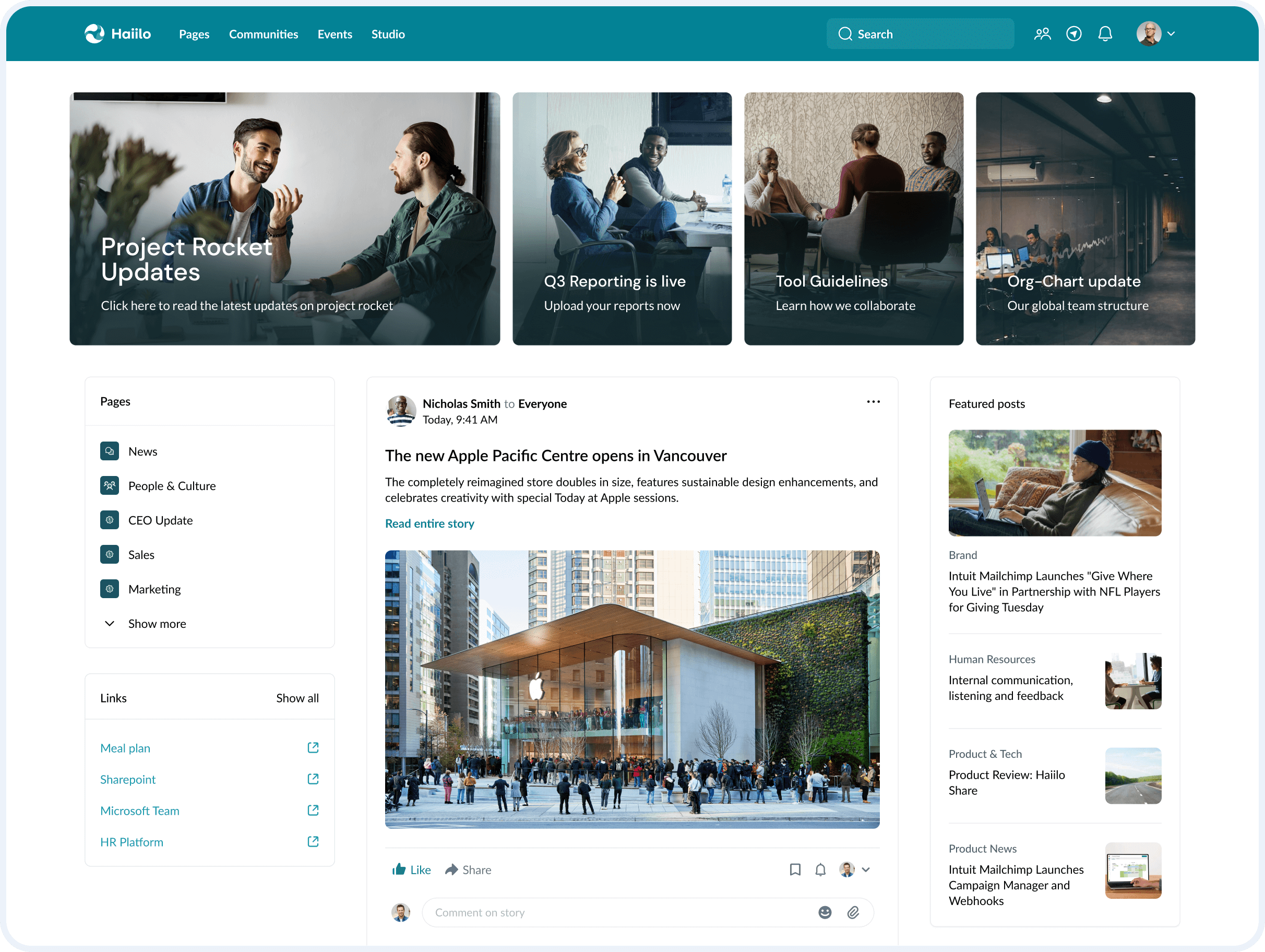Bookmark the post via the ribbon icon

click(795, 870)
